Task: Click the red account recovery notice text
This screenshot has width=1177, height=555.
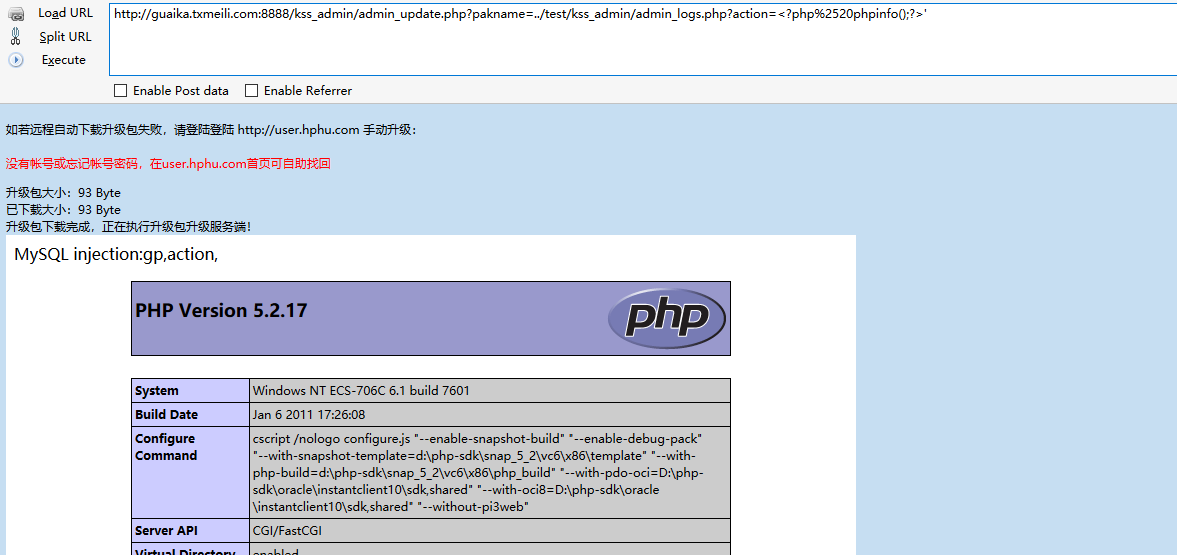Action: tap(168, 163)
